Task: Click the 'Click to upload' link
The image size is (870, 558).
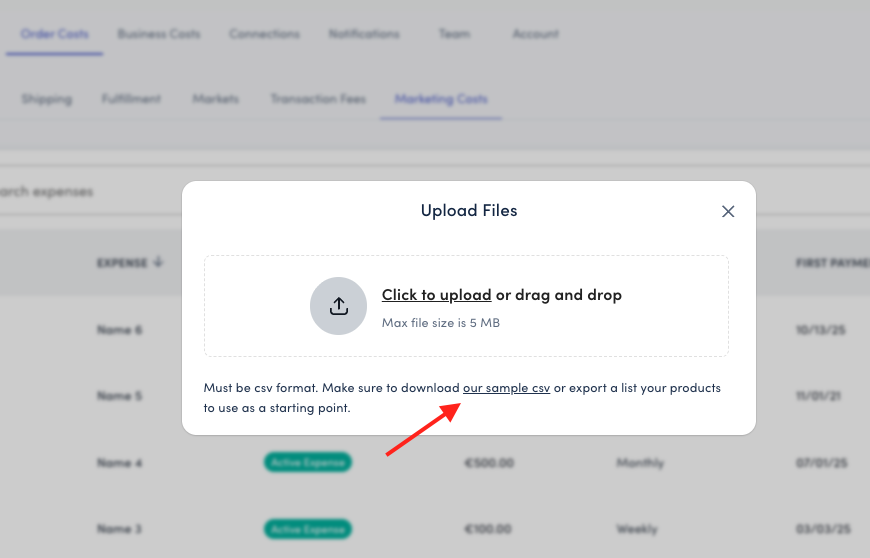Action: coord(436,295)
